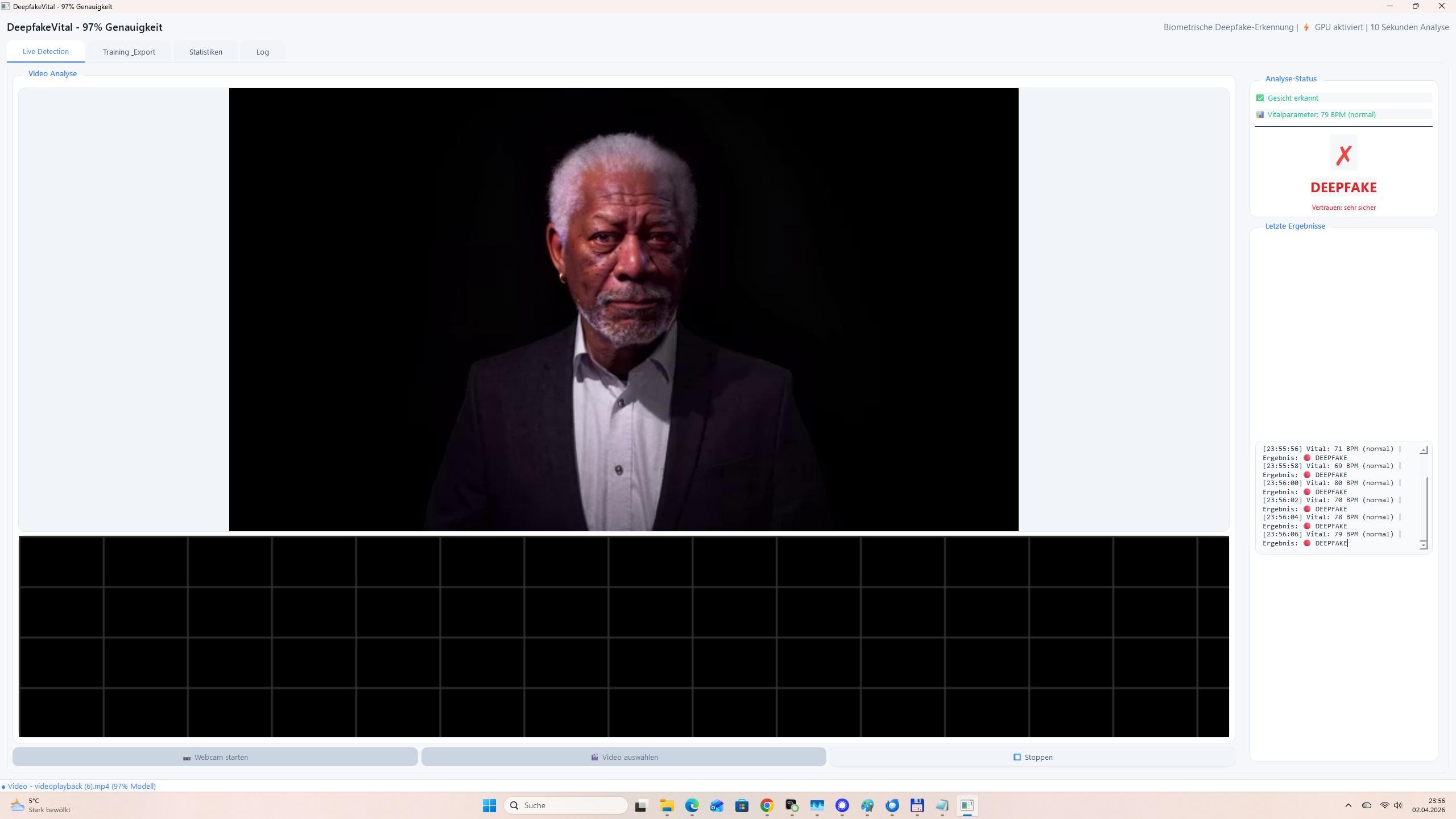Switch to the Statistiken tab
The height and width of the screenshot is (819, 1456).
tap(205, 51)
